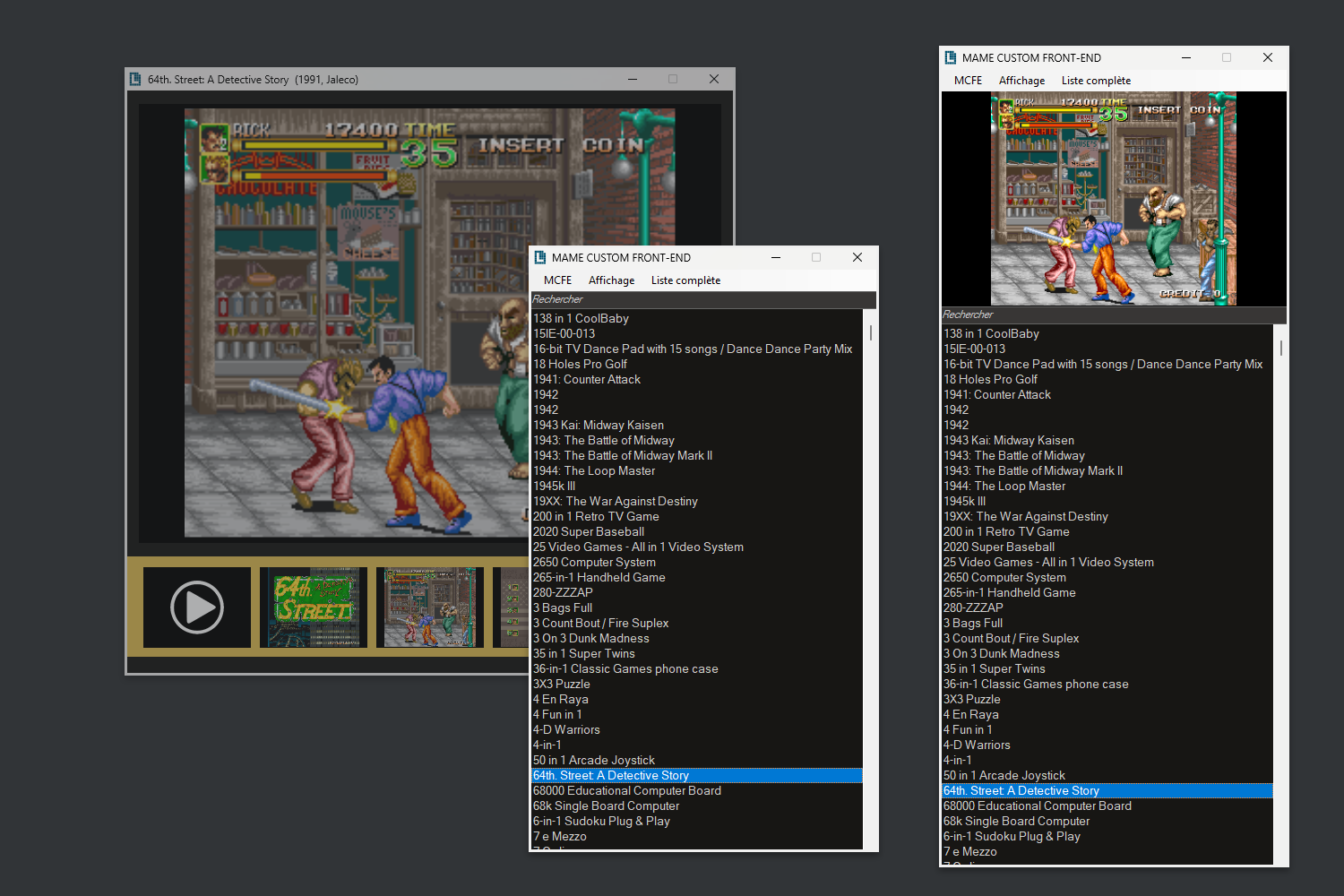The width and height of the screenshot is (1344, 896).
Task: Choose "4 Fun in 1" in center window list
Action: (x=696, y=714)
